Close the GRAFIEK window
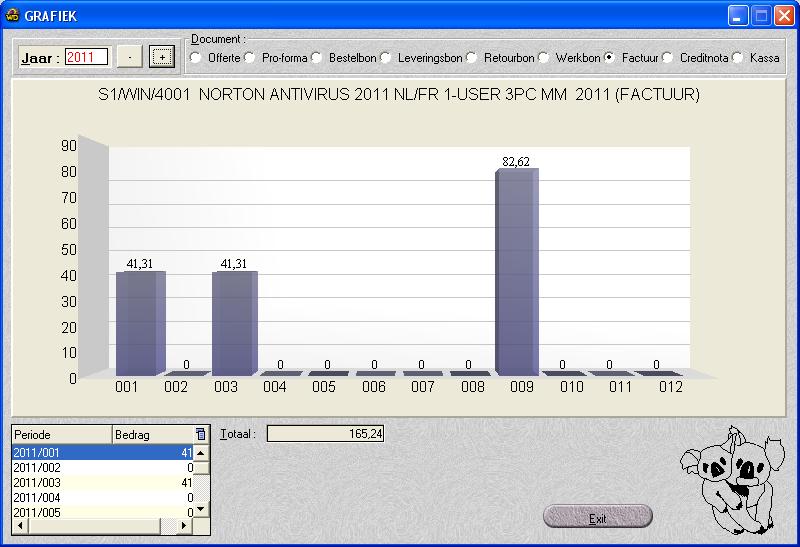The image size is (800, 547). point(785,16)
